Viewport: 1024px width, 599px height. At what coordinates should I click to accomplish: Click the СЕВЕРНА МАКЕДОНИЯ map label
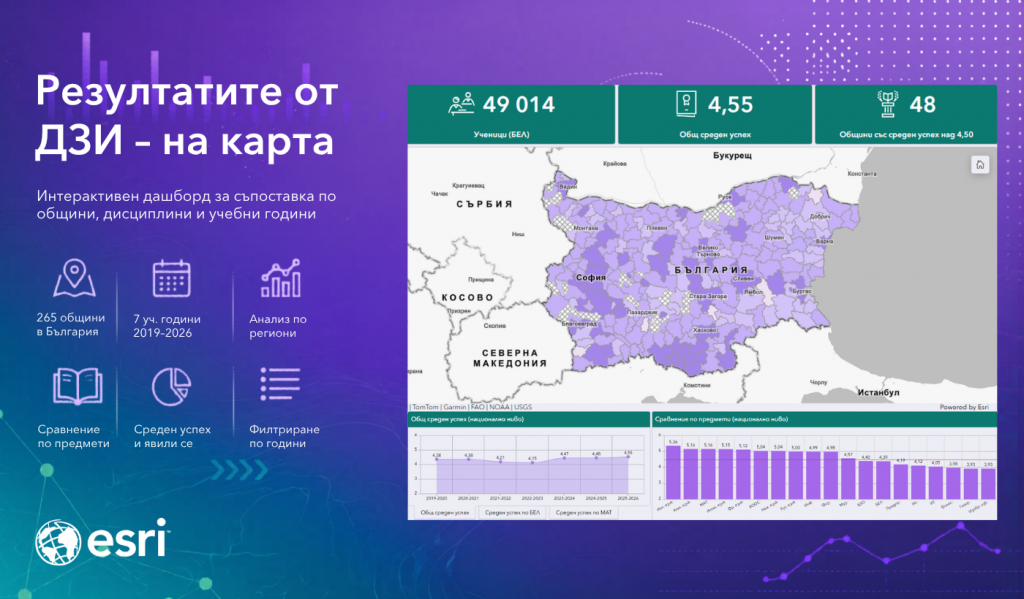(x=510, y=358)
